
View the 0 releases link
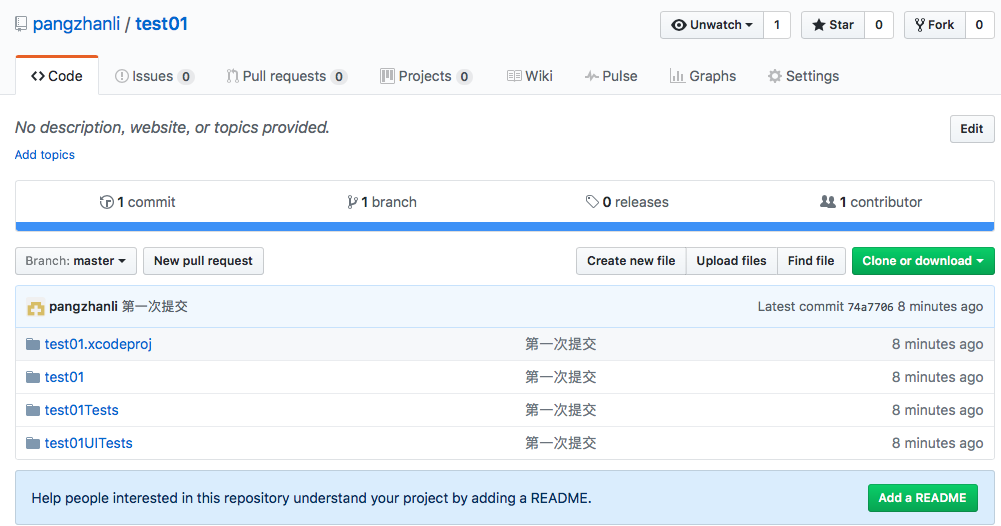pyautogui.click(x=627, y=202)
